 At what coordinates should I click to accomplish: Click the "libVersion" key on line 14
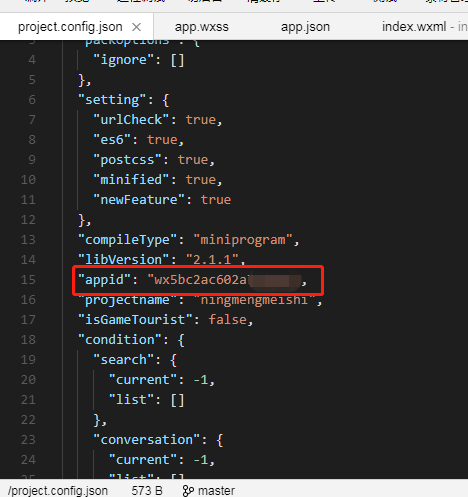click(x=124, y=260)
